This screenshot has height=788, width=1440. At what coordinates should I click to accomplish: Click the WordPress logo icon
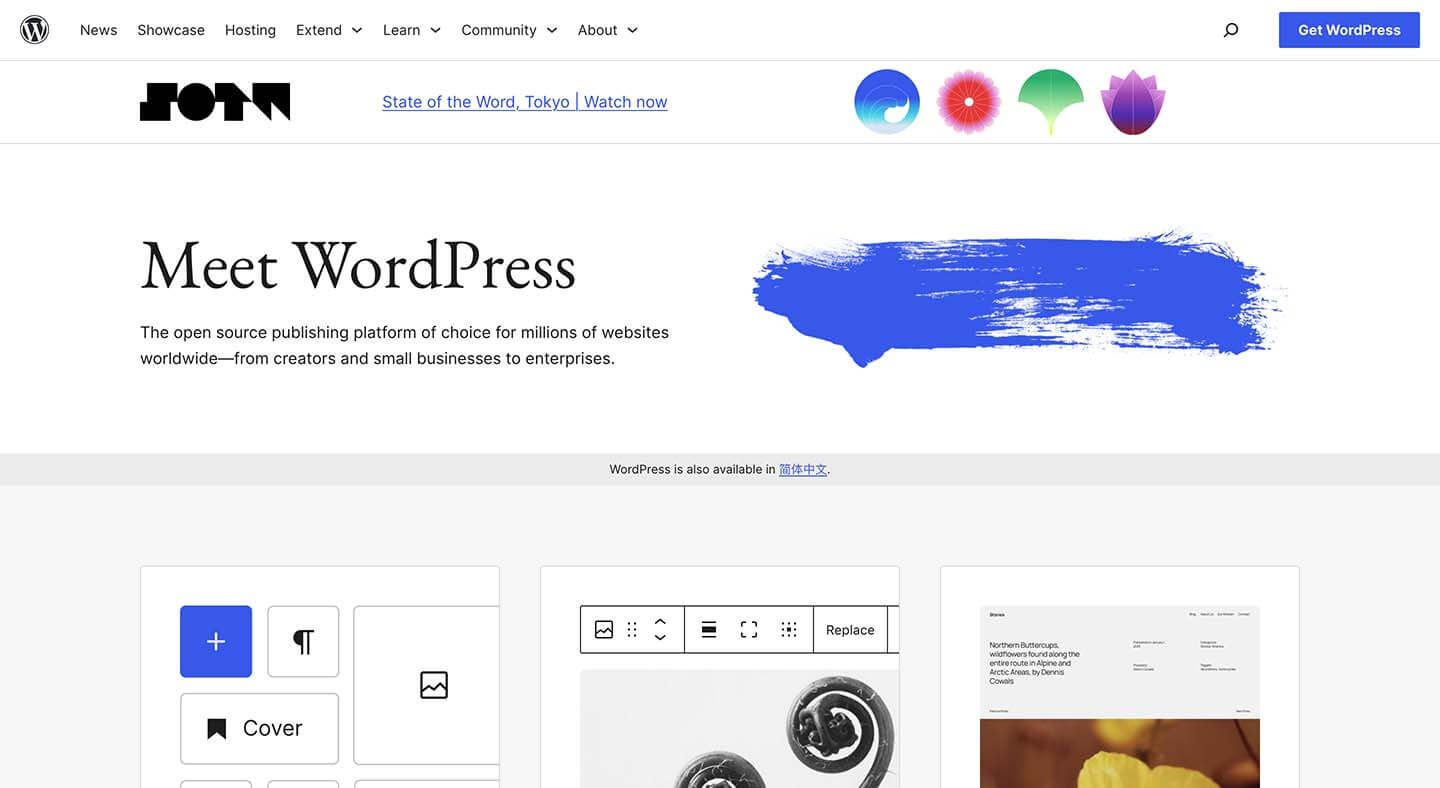point(35,30)
